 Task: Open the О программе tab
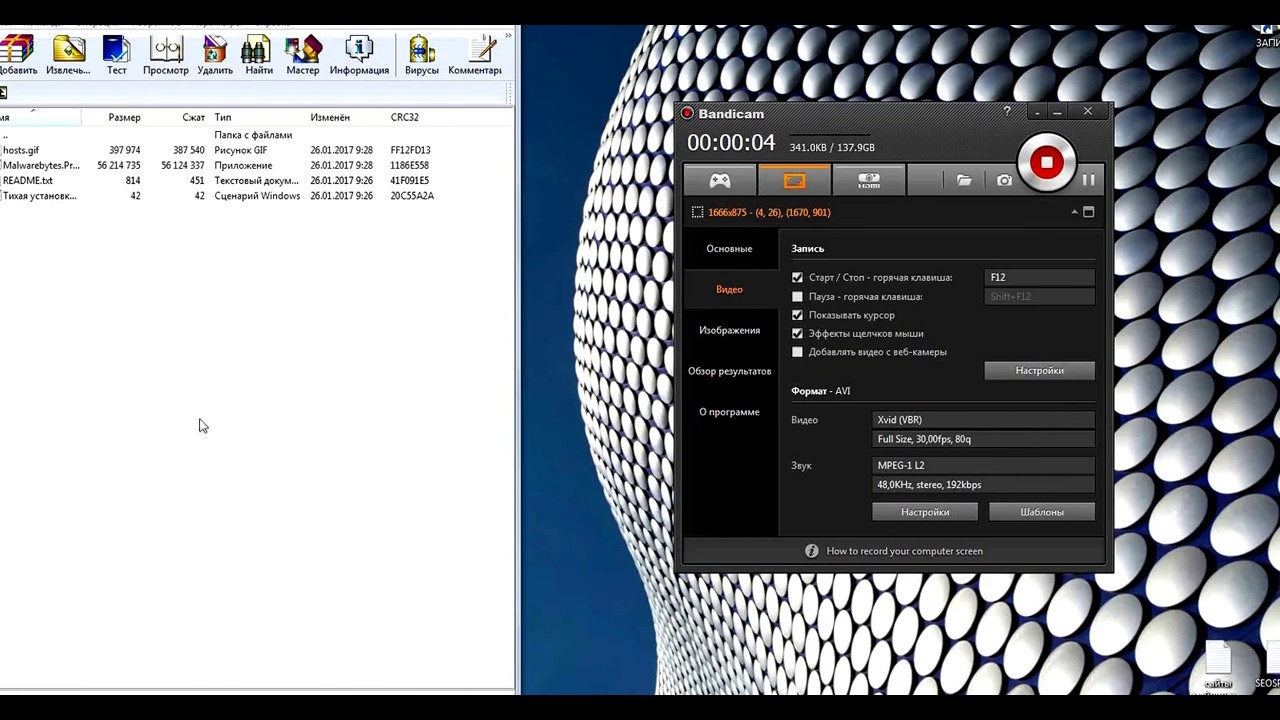729,412
